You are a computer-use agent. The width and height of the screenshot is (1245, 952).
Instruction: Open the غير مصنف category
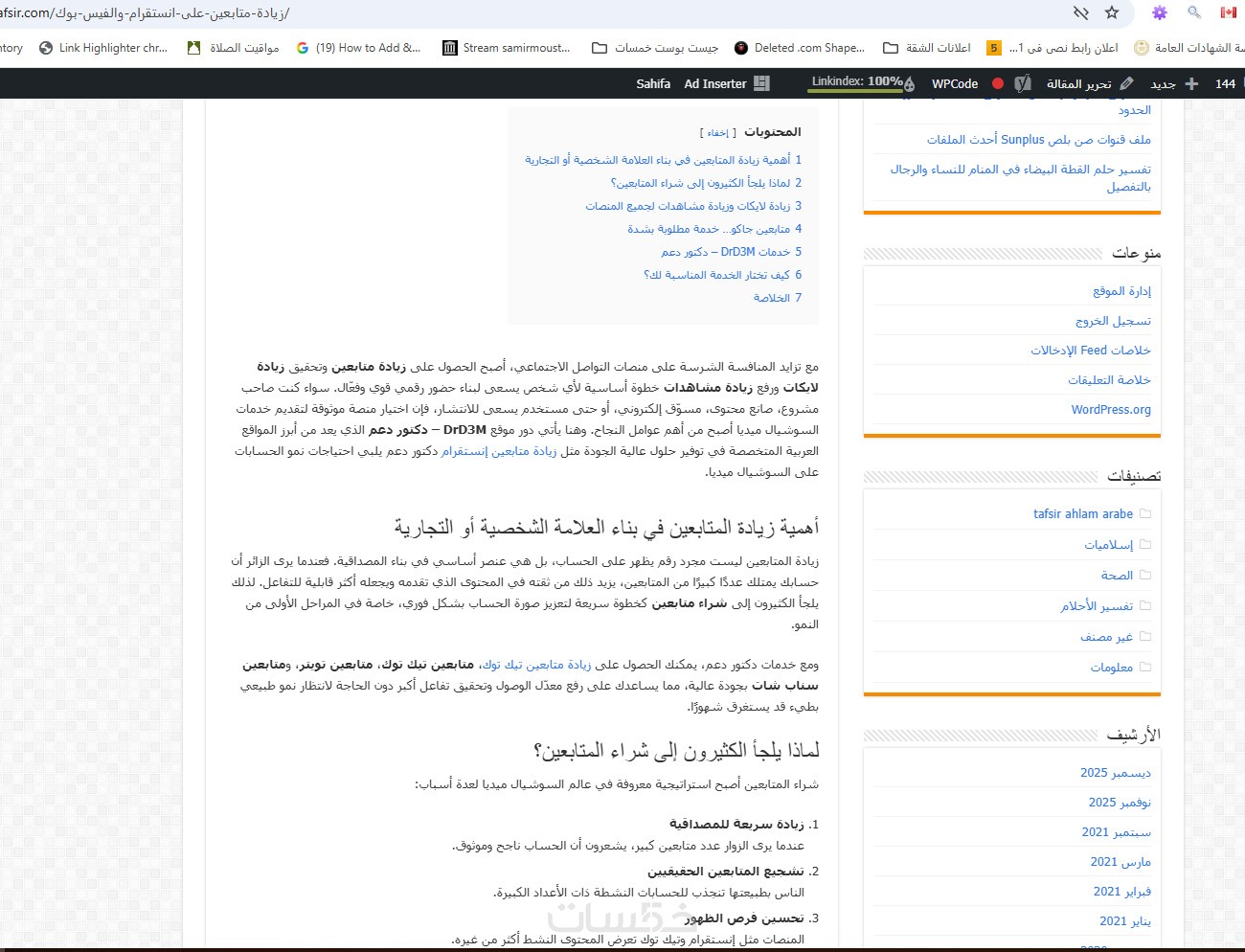pyautogui.click(x=1106, y=637)
